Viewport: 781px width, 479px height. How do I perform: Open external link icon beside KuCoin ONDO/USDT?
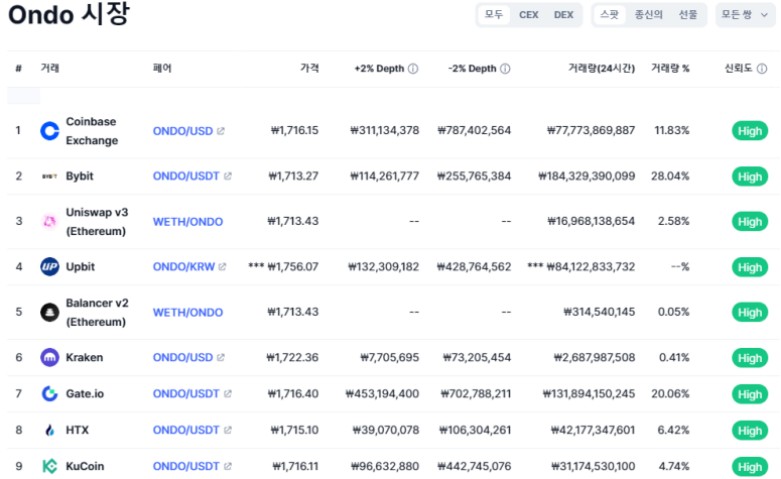pos(227,467)
